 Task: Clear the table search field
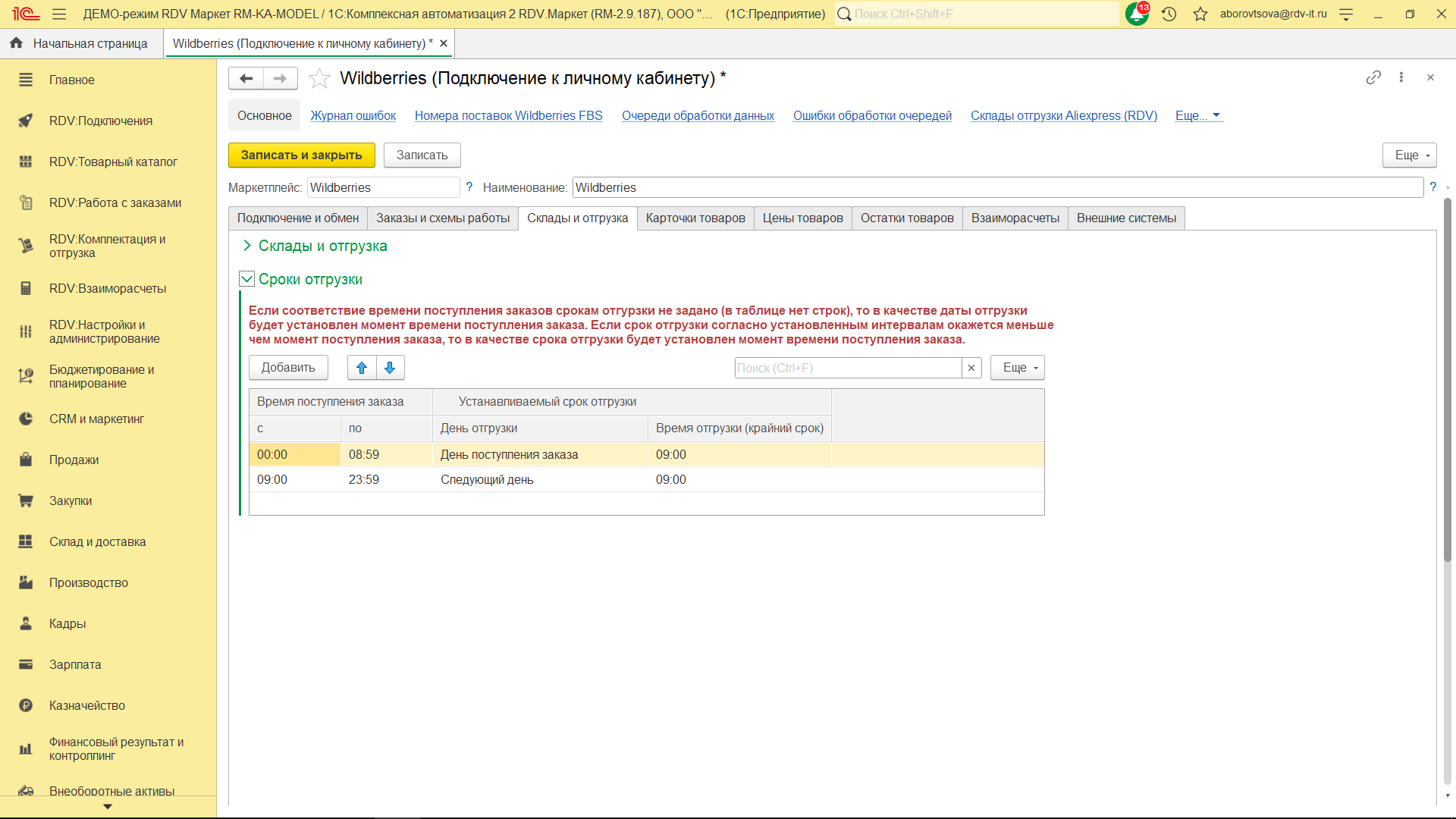click(x=971, y=368)
